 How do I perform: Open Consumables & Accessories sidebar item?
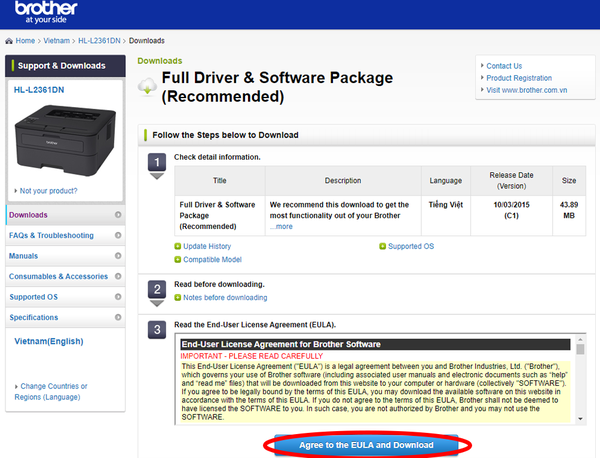coord(65,276)
